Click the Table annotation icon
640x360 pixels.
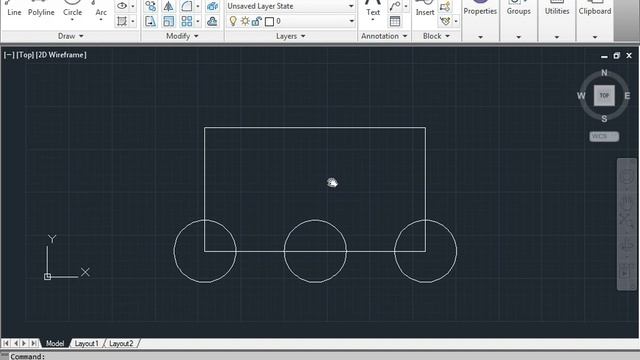click(x=395, y=21)
